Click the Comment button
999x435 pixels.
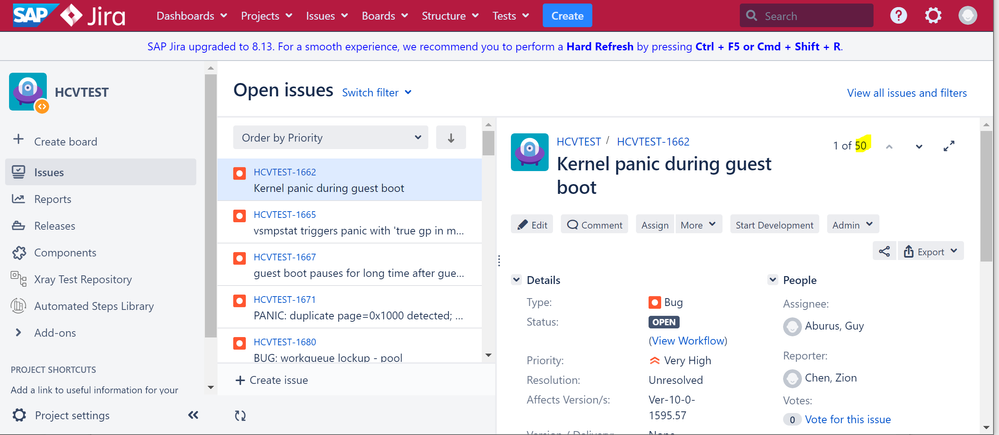tap(594, 225)
